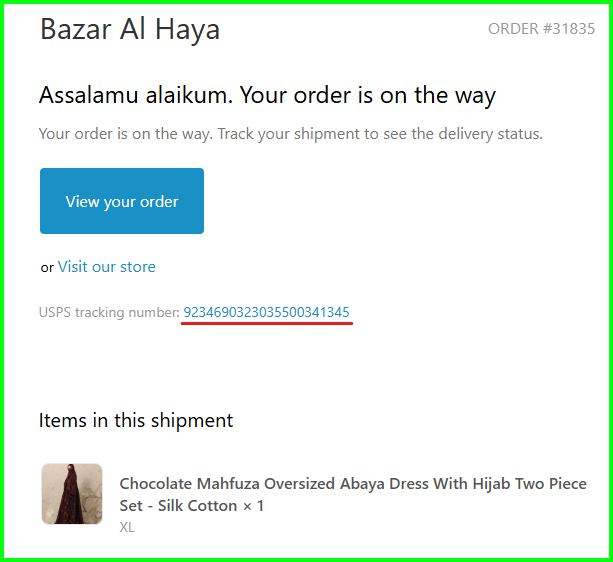Open USPS tracking link 9234690323035500341345
The height and width of the screenshot is (562, 613).
[x=266, y=312]
